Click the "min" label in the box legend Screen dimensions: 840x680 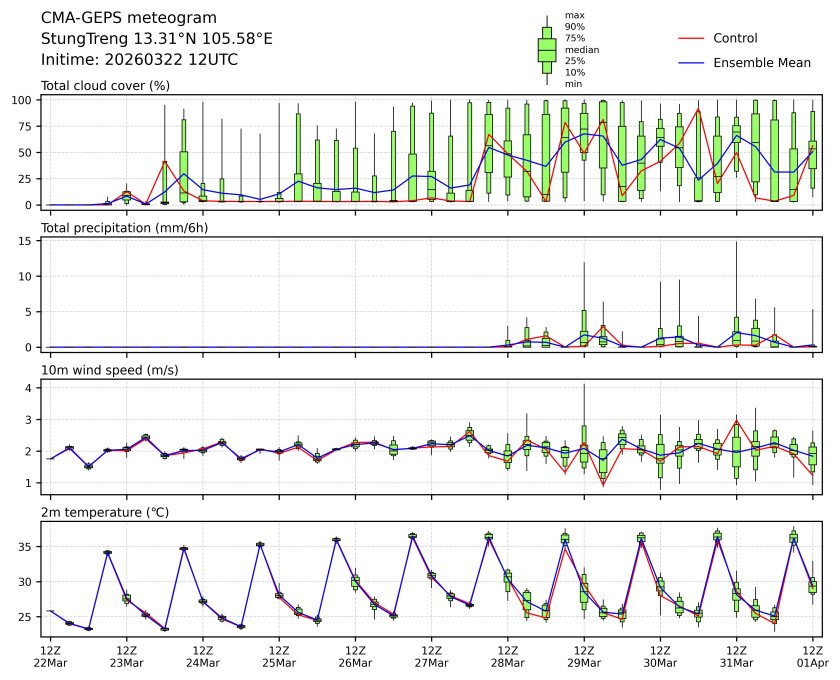click(x=573, y=84)
